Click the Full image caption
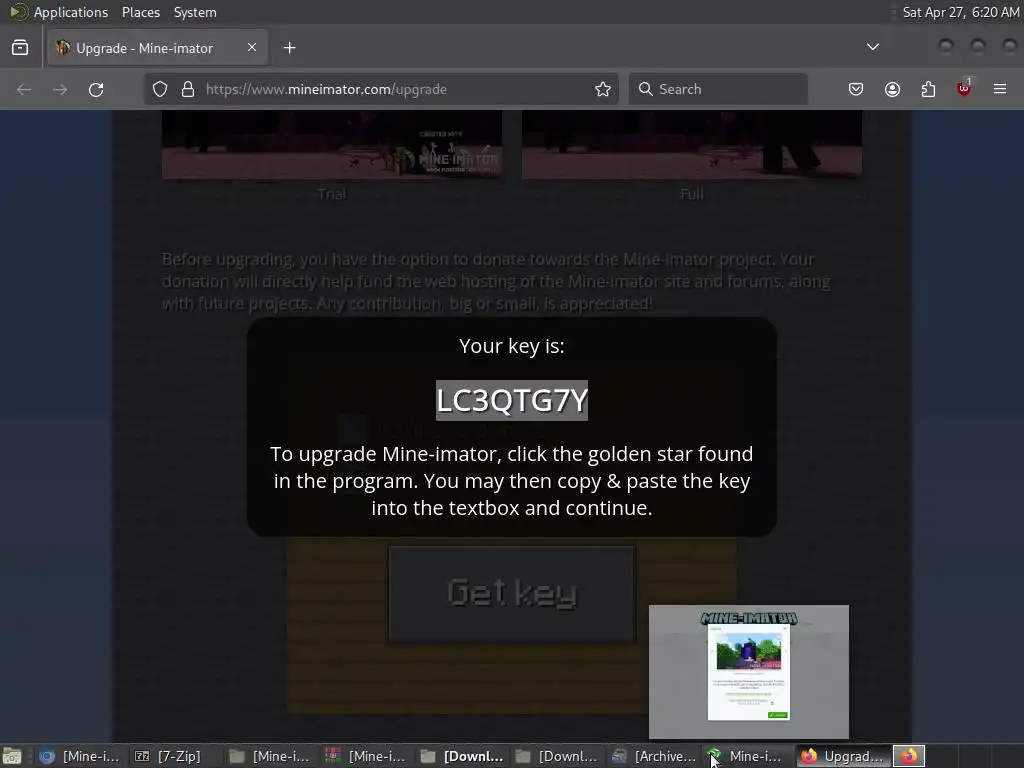The height and width of the screenshot is (768, 1024). coord(692,194)
